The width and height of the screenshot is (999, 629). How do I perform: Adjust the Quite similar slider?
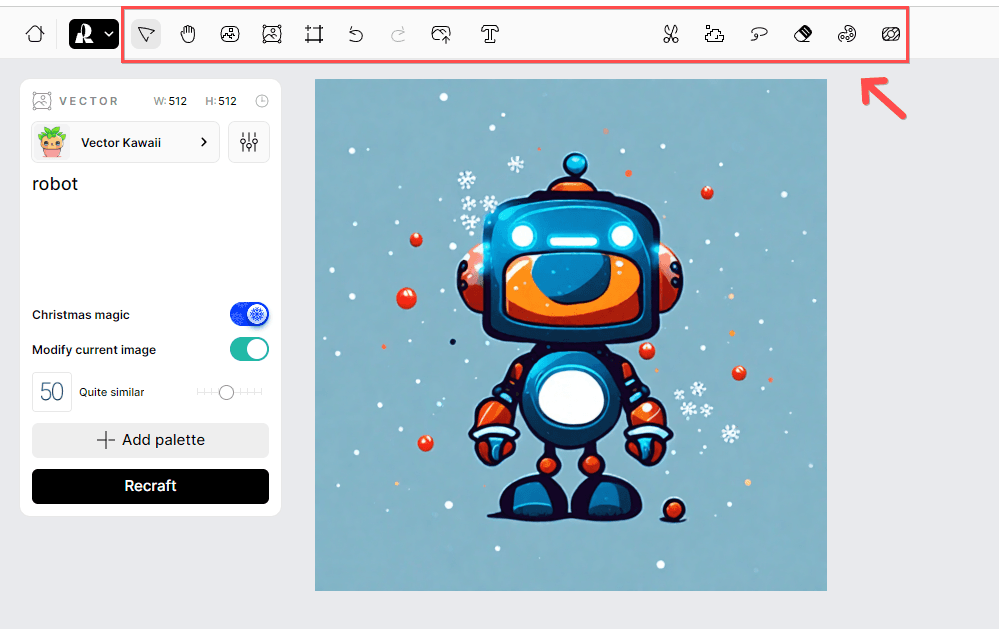coord(226,392)
